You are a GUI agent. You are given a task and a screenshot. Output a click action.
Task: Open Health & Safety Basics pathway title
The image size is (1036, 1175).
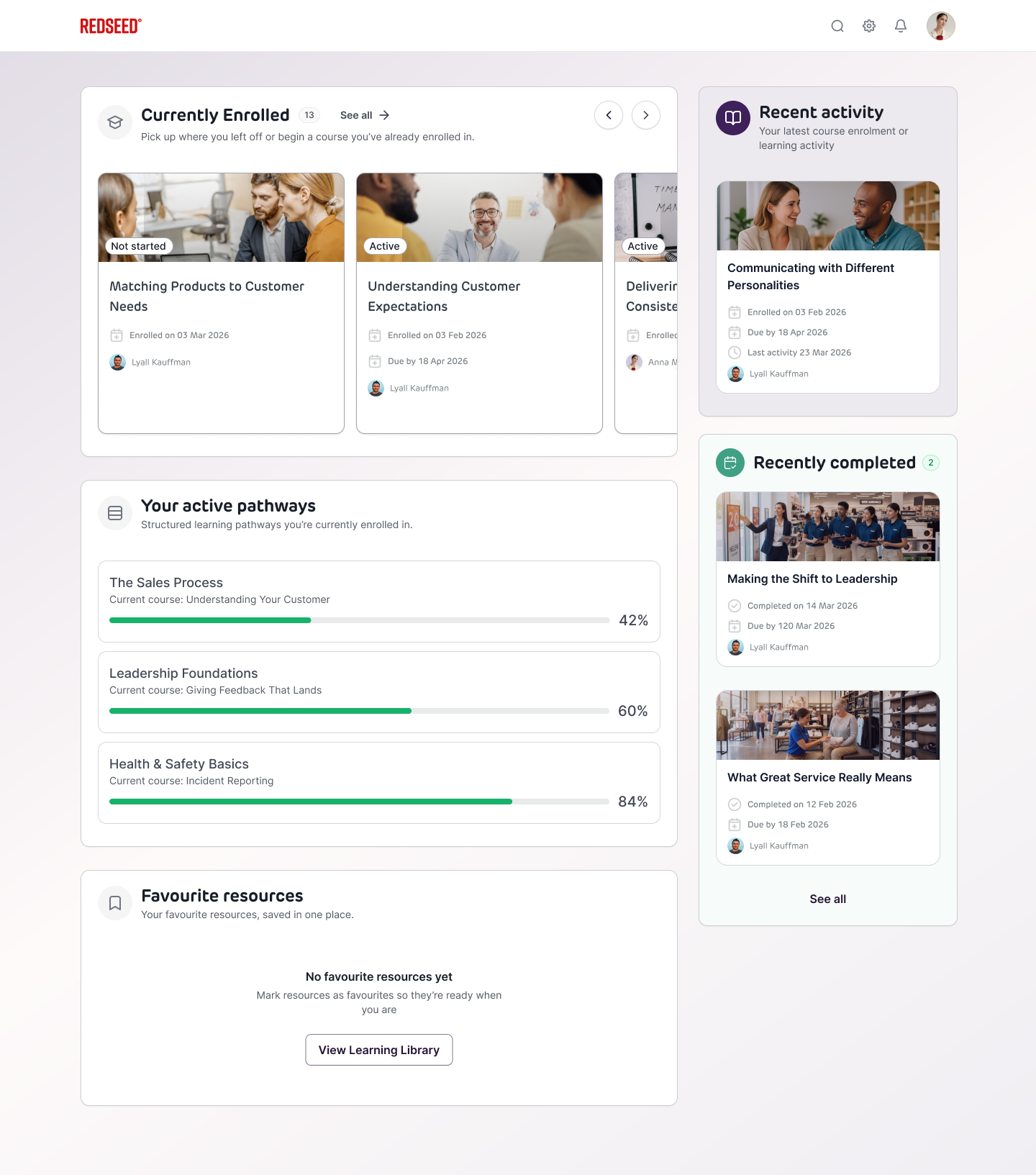(x=179, y=764)
